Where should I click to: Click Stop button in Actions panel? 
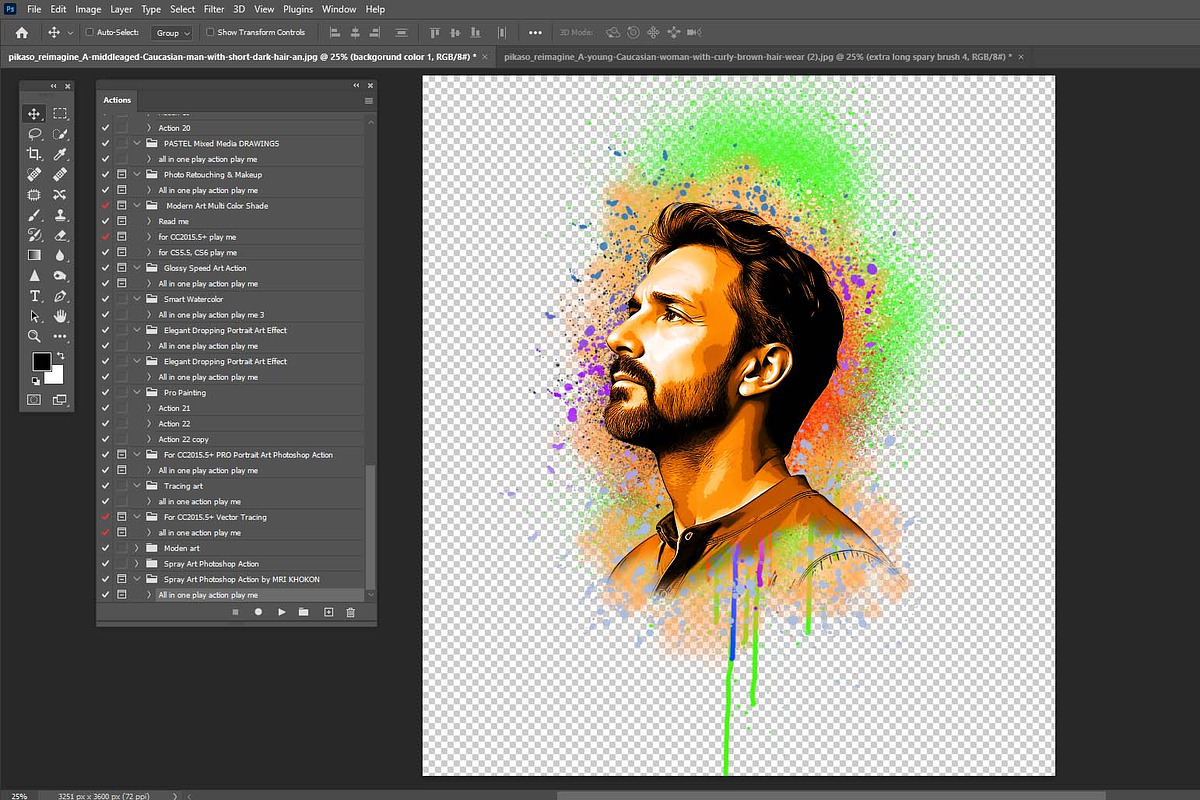pos(235,611)
